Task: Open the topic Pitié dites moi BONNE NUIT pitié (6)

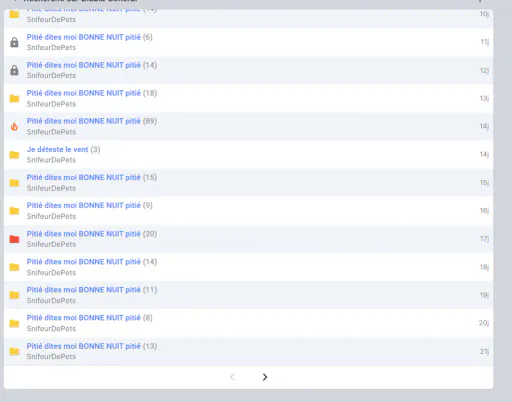Action: pos(84,37)
